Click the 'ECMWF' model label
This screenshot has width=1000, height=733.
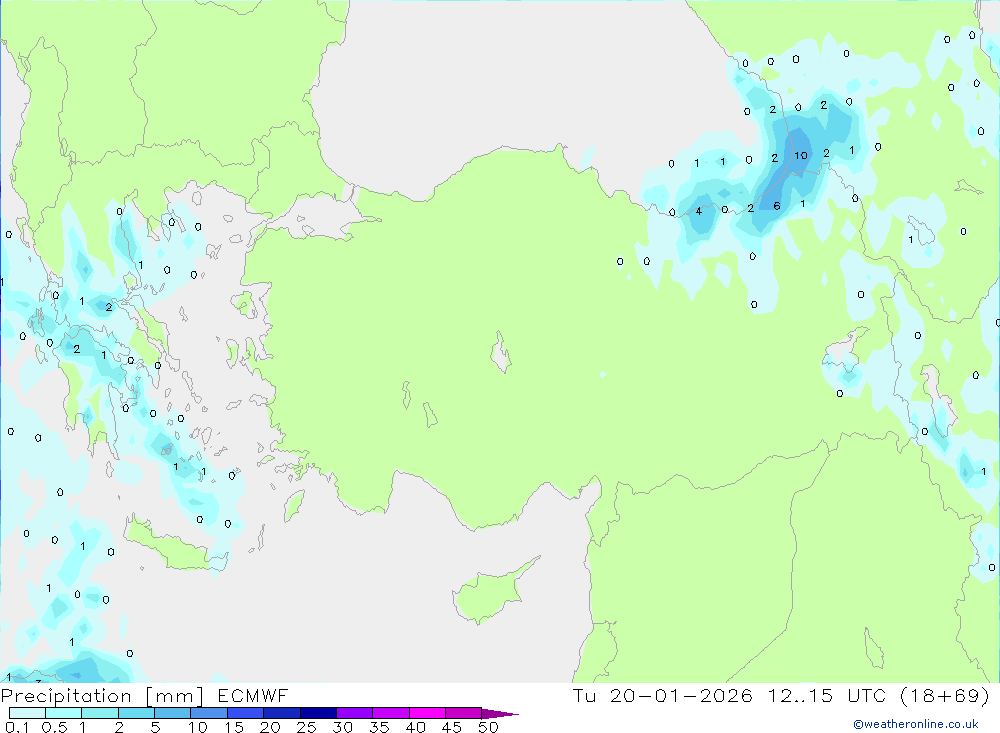coord(253,695)
